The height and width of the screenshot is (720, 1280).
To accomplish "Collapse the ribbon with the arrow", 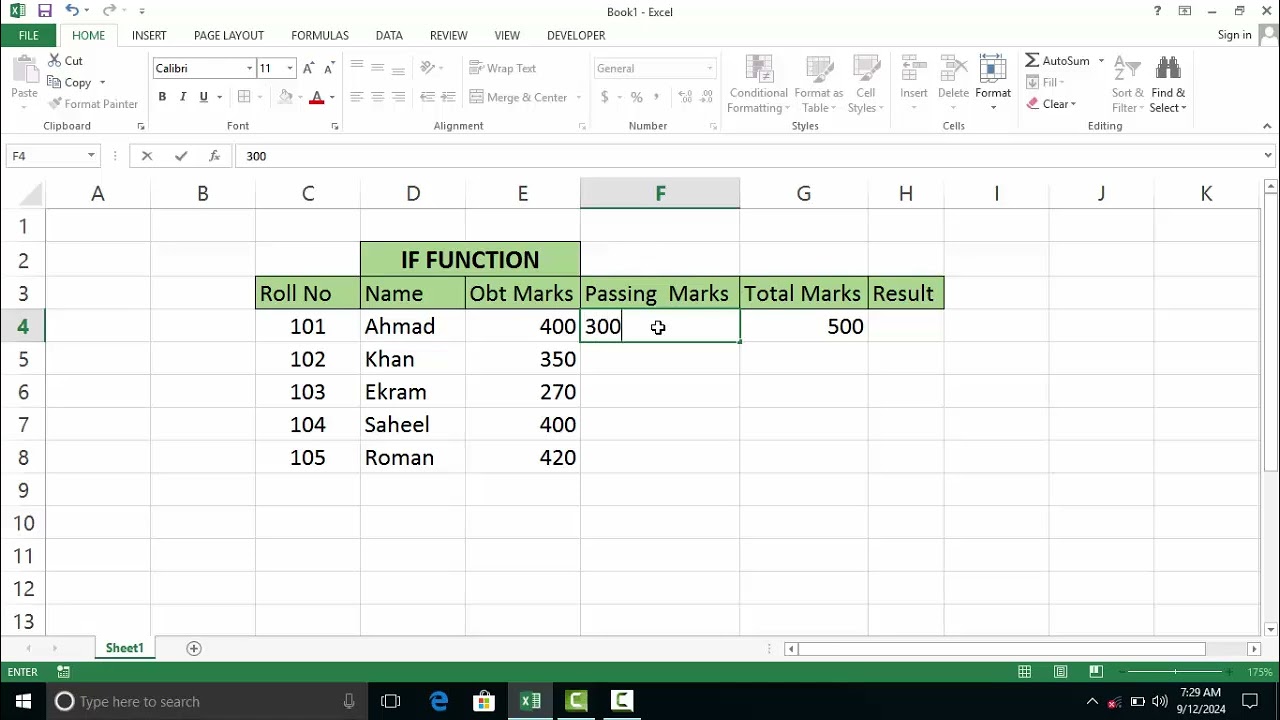I will [x=1267, y=126].
